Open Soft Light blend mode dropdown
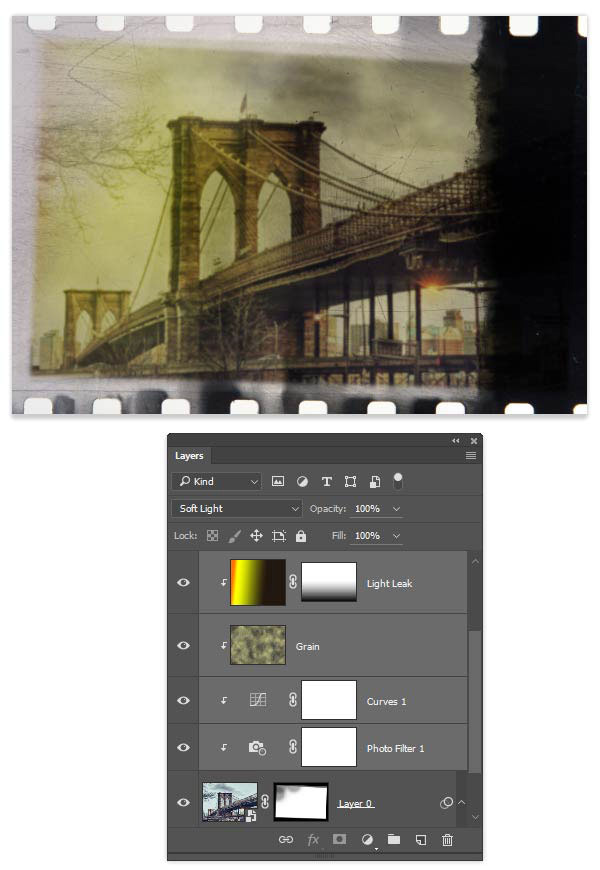600x870 pixels. pos(237,508)
